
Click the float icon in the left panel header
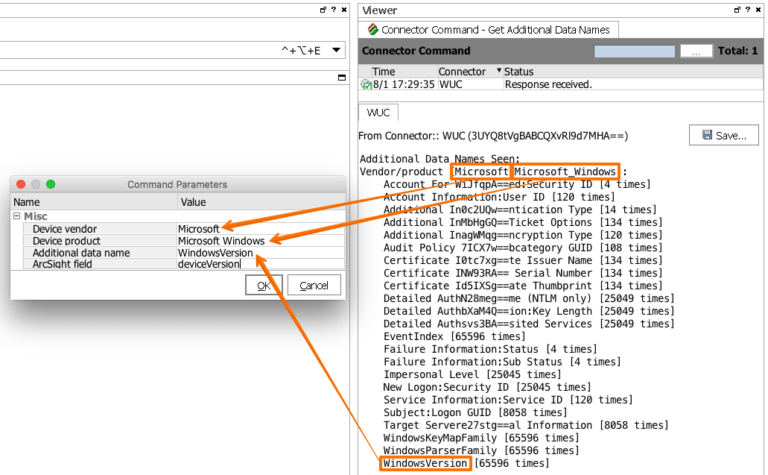click(x=321, y=9)
